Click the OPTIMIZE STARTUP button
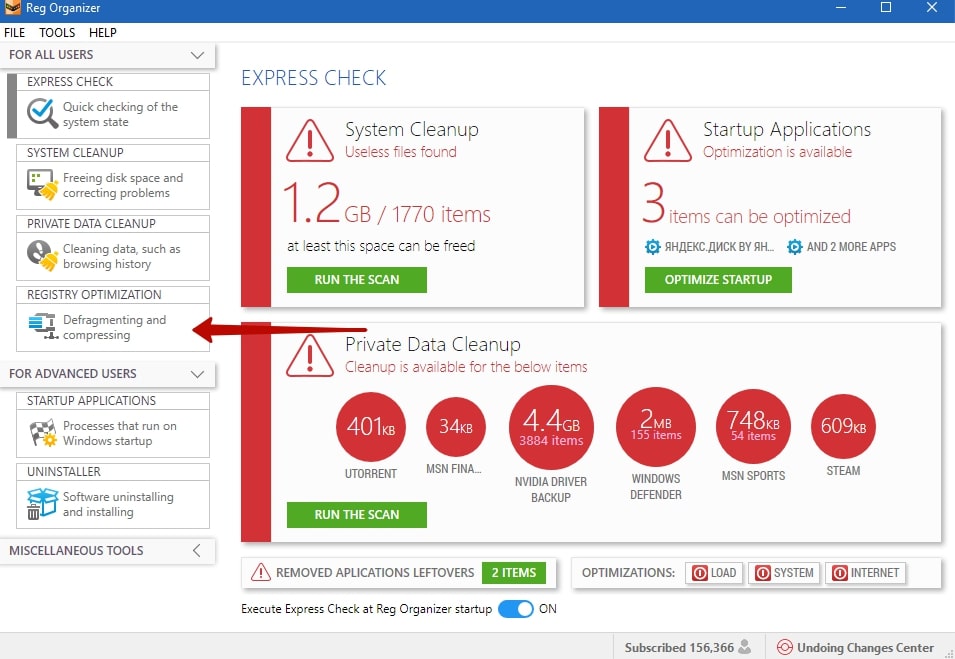Image resolution: width=955 pixels, height=659 pixels. (718, 280)
